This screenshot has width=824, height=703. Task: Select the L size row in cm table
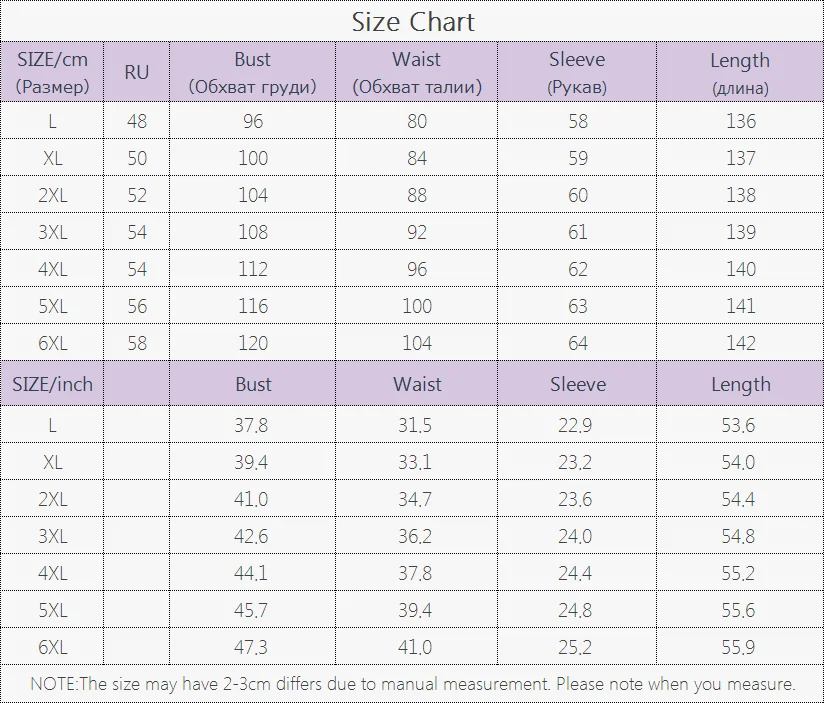click(x=412, y=121)
